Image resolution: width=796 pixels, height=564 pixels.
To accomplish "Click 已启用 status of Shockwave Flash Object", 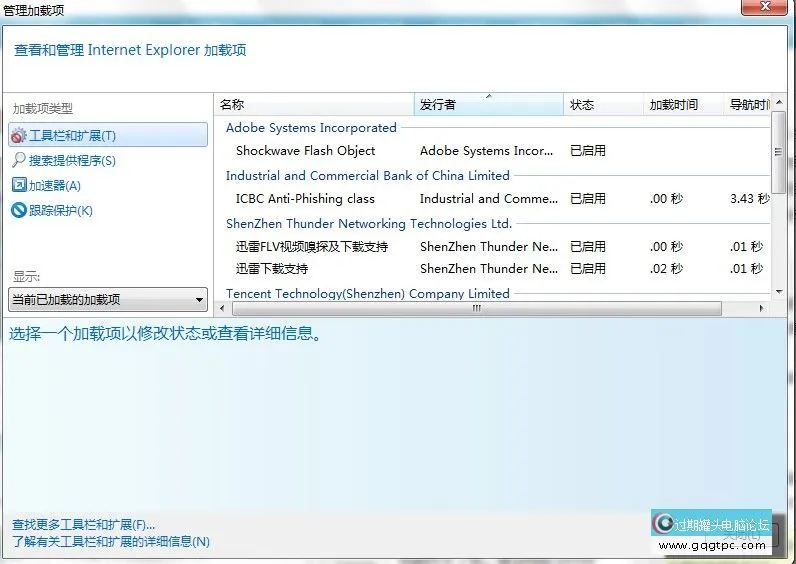I will (588, 151).
